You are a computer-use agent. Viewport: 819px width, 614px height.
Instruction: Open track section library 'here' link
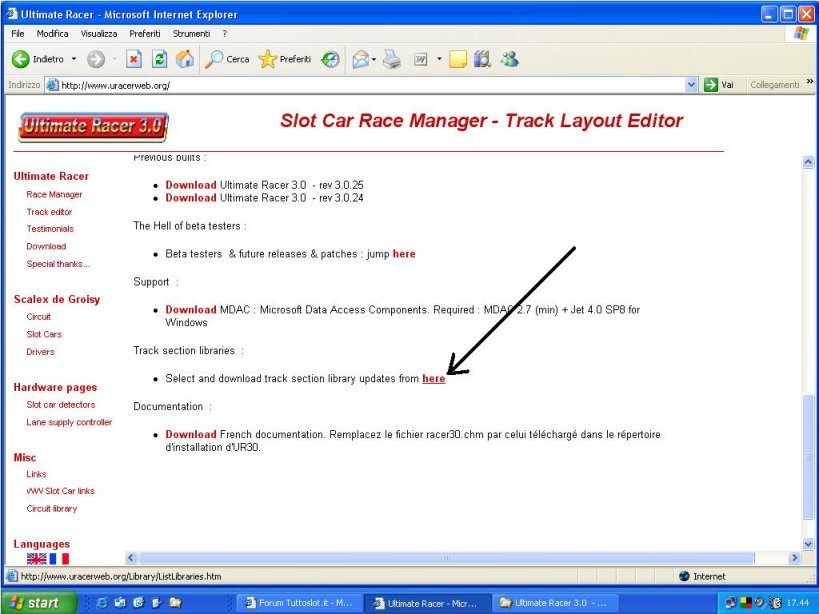[x=434, y=379]
